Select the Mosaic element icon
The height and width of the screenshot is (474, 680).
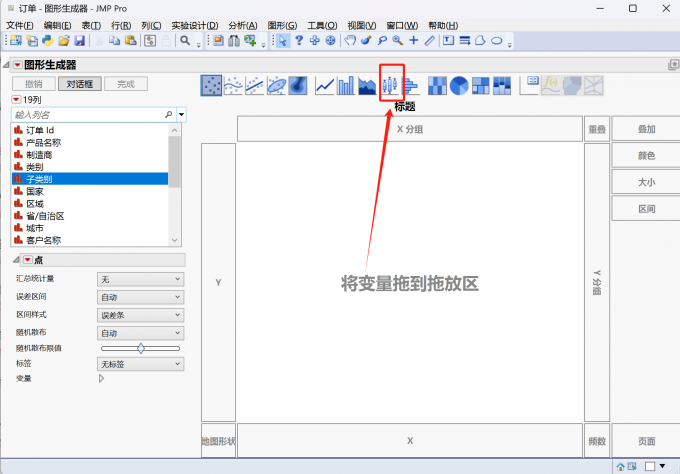[x=502, y=85]
